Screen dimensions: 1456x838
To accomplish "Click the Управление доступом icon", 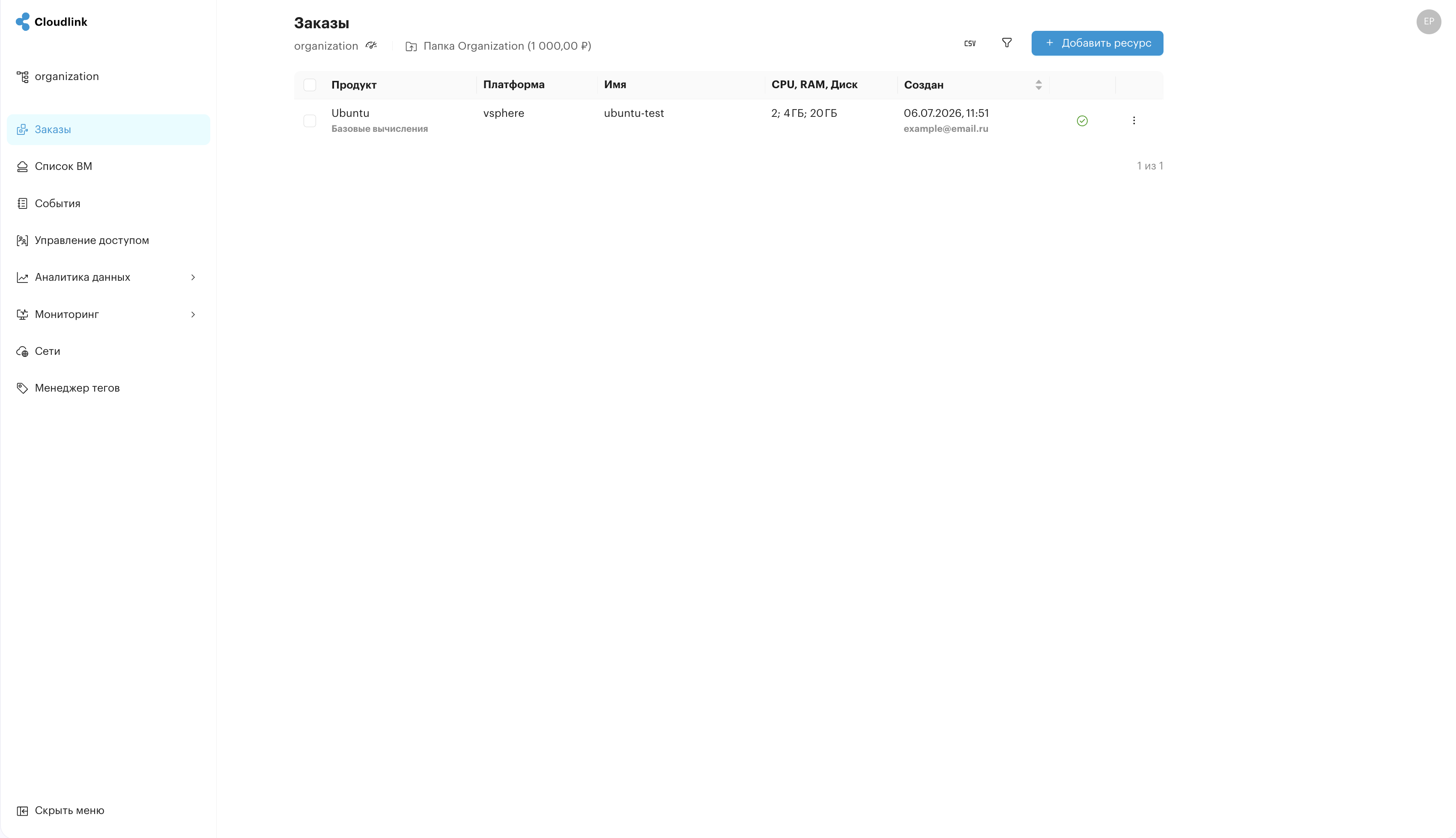I will point(22,241).
